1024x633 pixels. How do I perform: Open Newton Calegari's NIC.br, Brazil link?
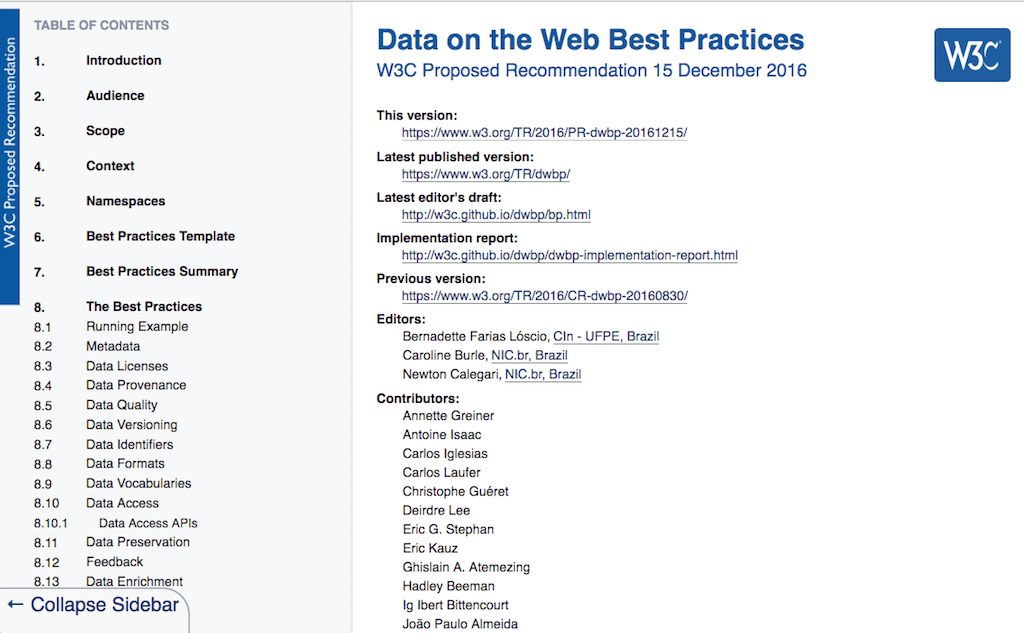coord(543,375)
